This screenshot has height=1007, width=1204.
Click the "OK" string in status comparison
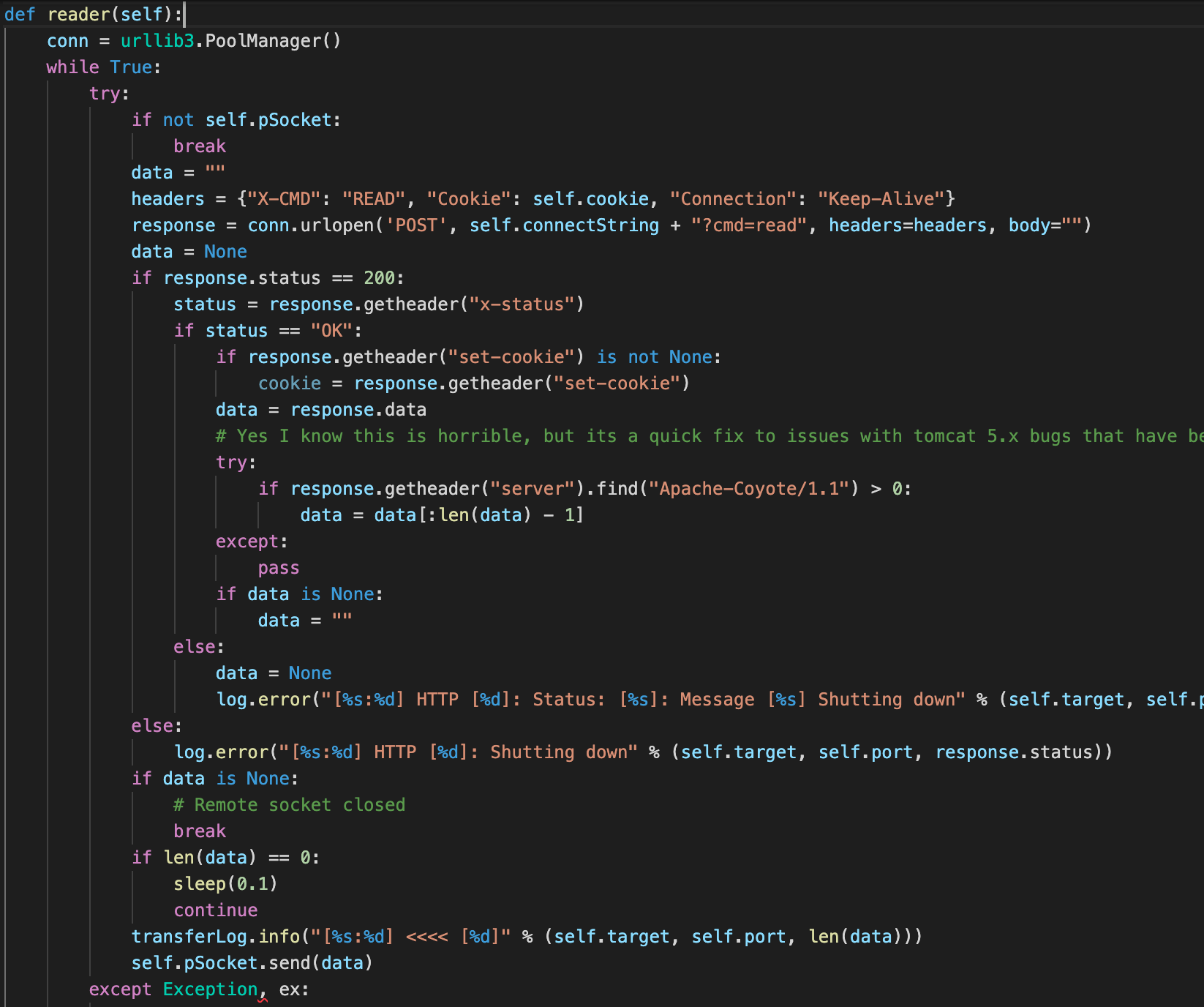331,331
